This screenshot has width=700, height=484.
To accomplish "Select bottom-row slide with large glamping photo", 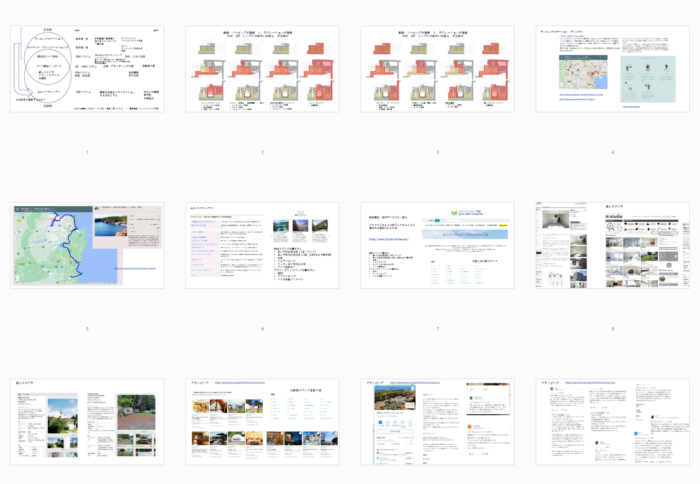I will pos(437,421).
